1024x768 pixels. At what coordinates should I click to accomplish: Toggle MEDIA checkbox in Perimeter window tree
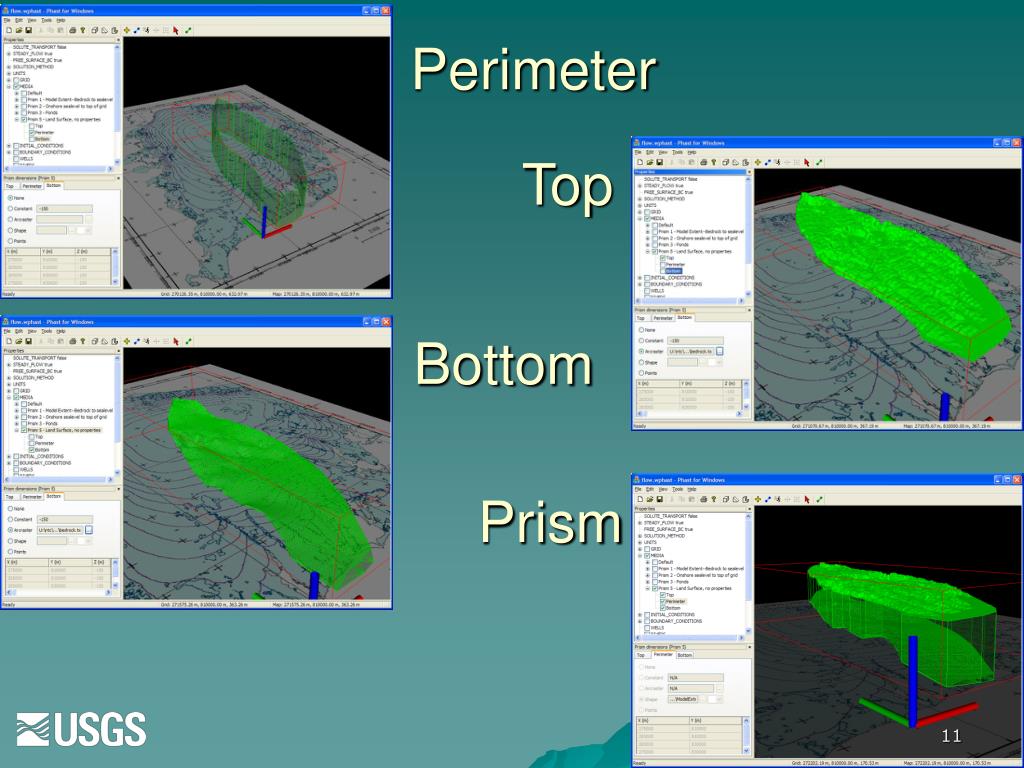[16, 86]
